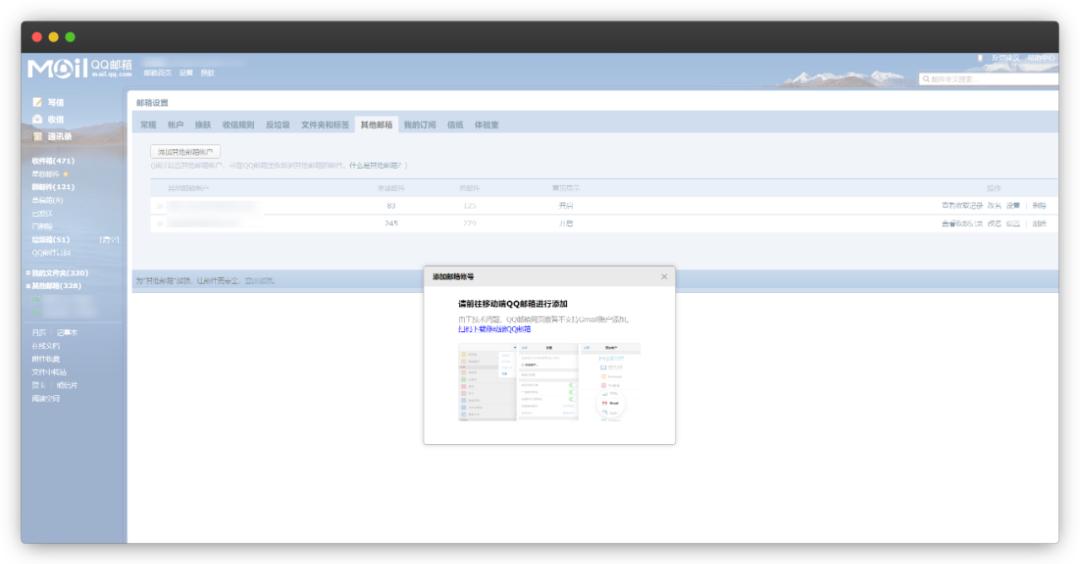Click 设置 link in header
The height and width of the screenshot is (564, 1080).
tap(186, 72)
